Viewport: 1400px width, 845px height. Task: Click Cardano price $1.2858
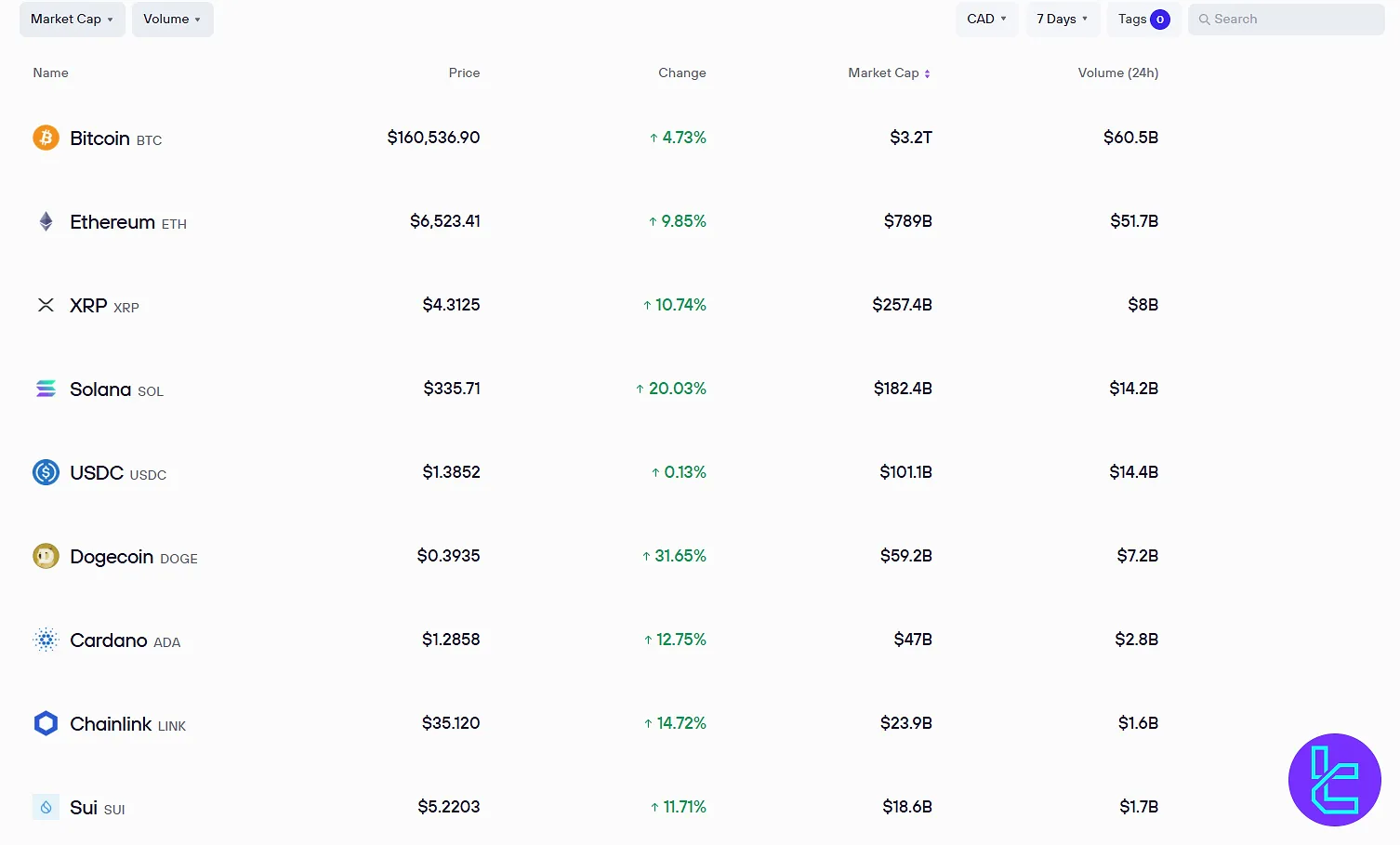click(451, 640)
